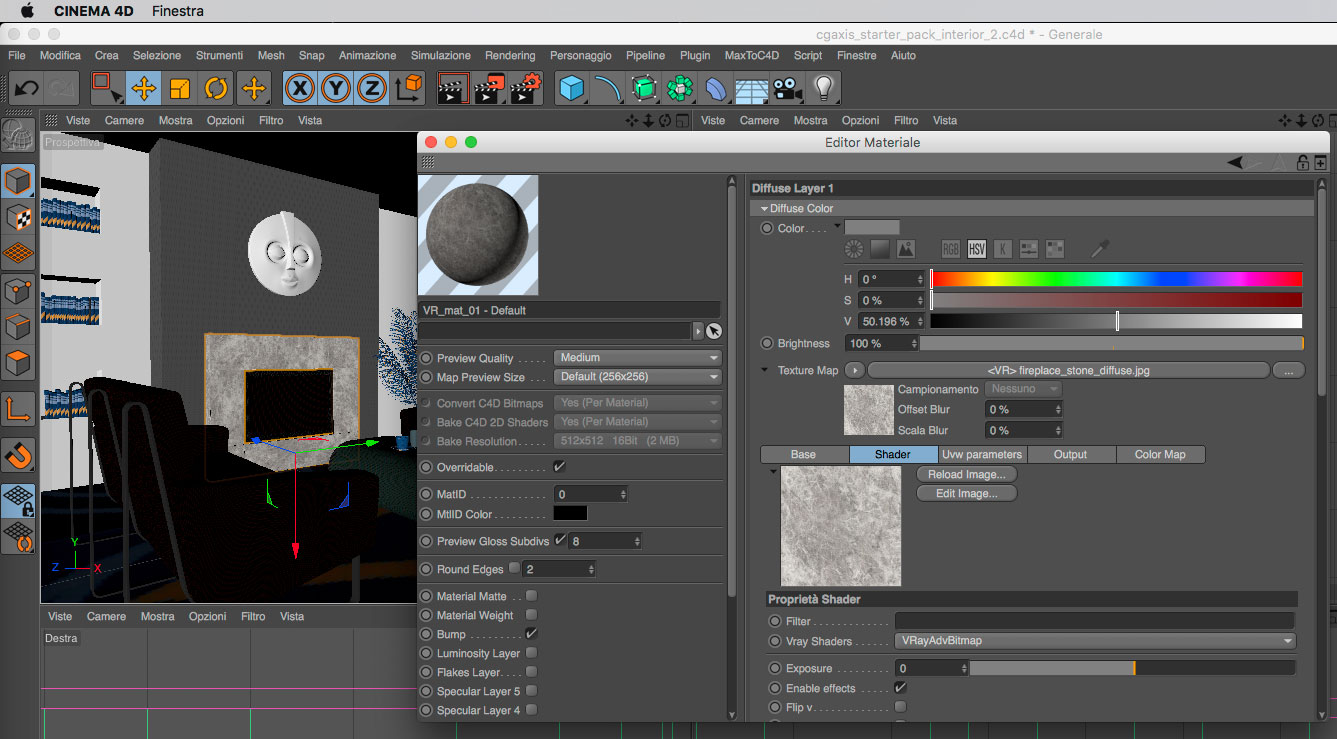This screenshot has height=739, width=1337.
Task: Toggle the Enable effects checkbox
Action: coord(900,688)
